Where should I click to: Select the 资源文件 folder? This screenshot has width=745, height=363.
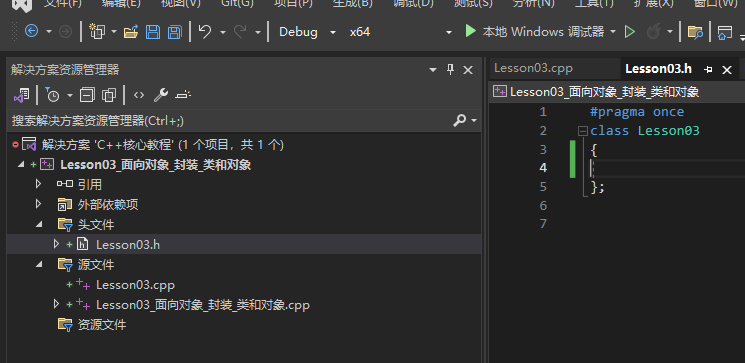pos(102,325)
